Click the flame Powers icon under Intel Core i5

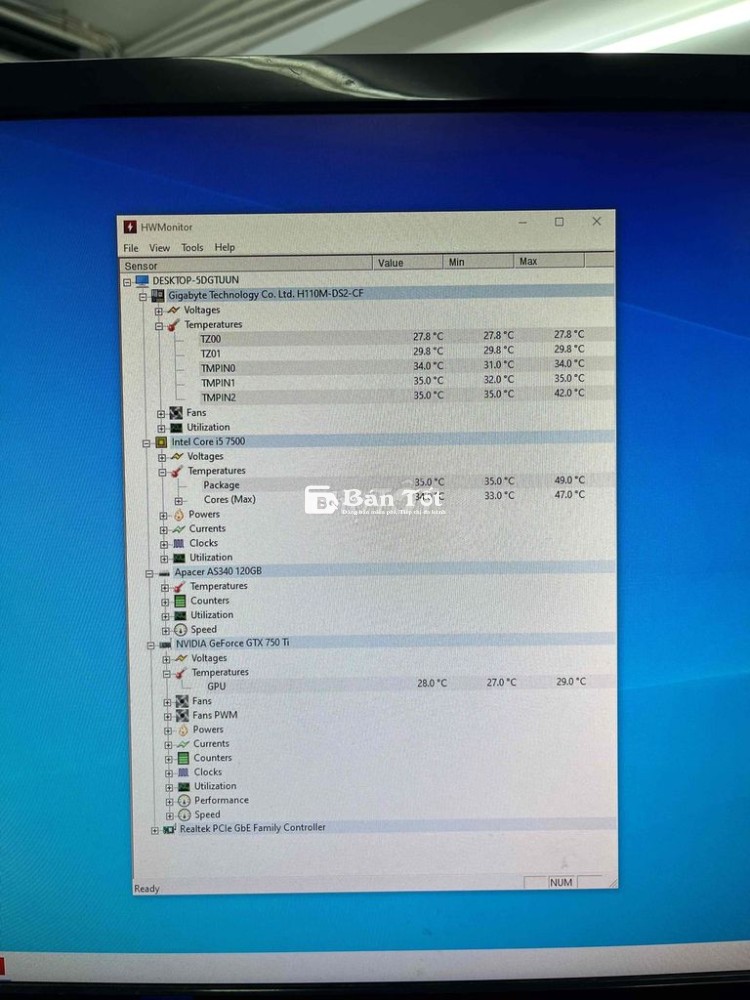point(179,515)
